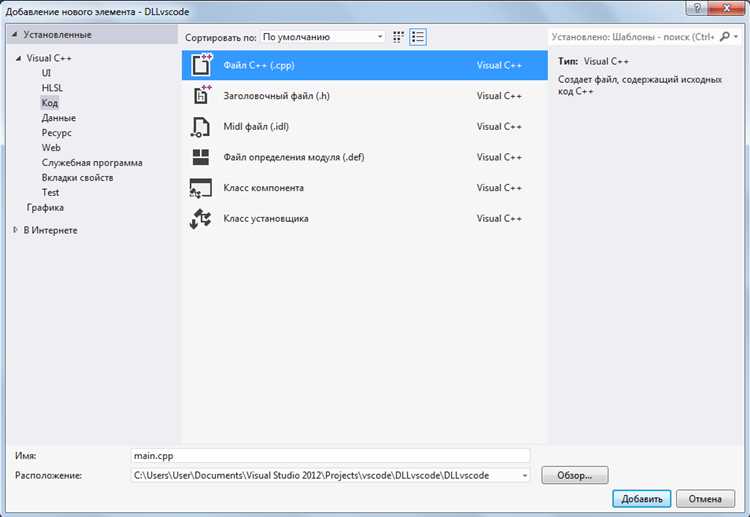750x517 pixels.
Task: Close the add new item dialog
Action: (727, 8)
